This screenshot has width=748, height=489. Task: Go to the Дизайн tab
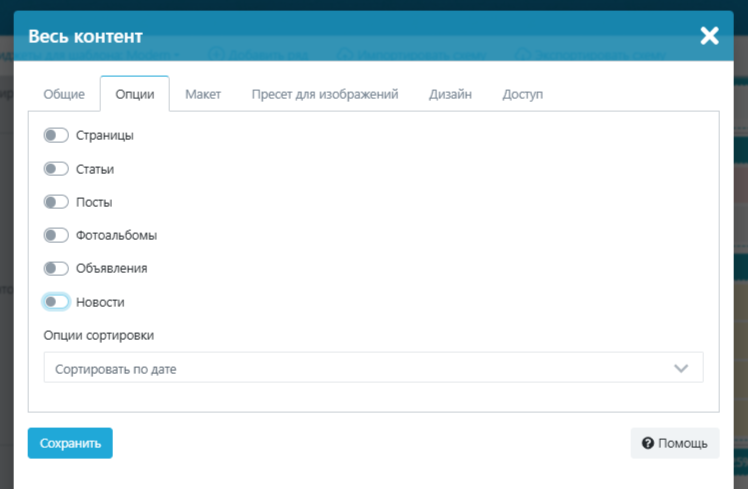tap(450, 94)
